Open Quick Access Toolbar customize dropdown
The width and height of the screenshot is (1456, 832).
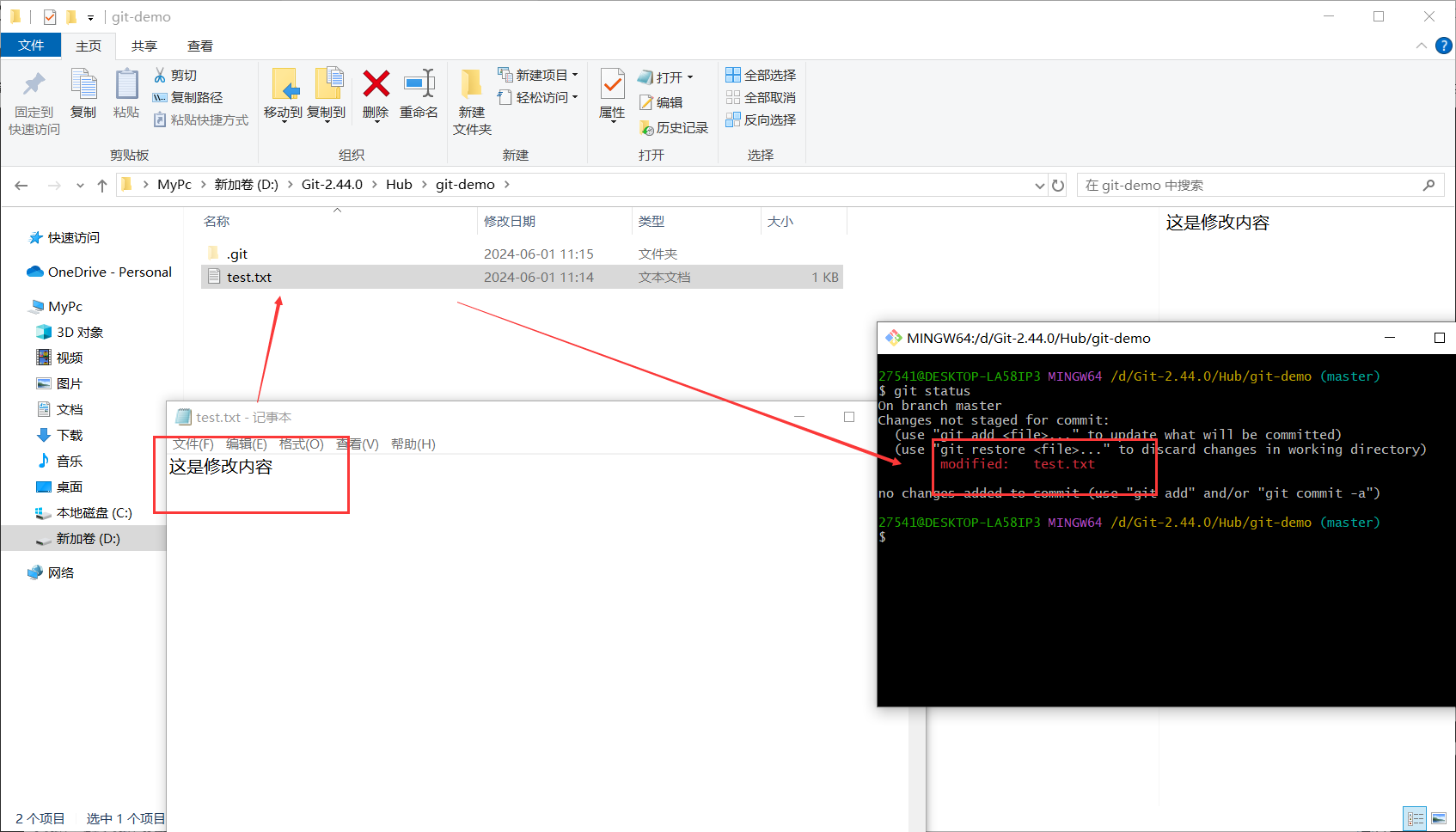pos(90,17)
